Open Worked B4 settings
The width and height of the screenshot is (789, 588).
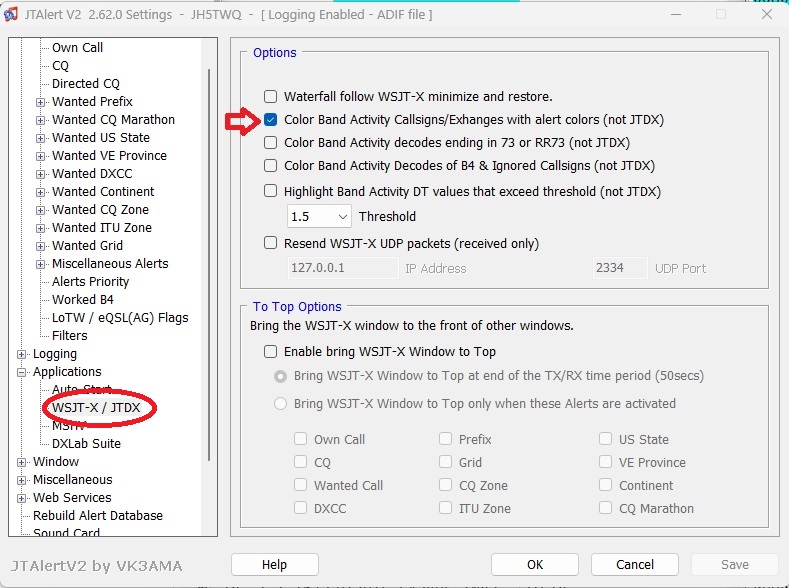[83, 299]
